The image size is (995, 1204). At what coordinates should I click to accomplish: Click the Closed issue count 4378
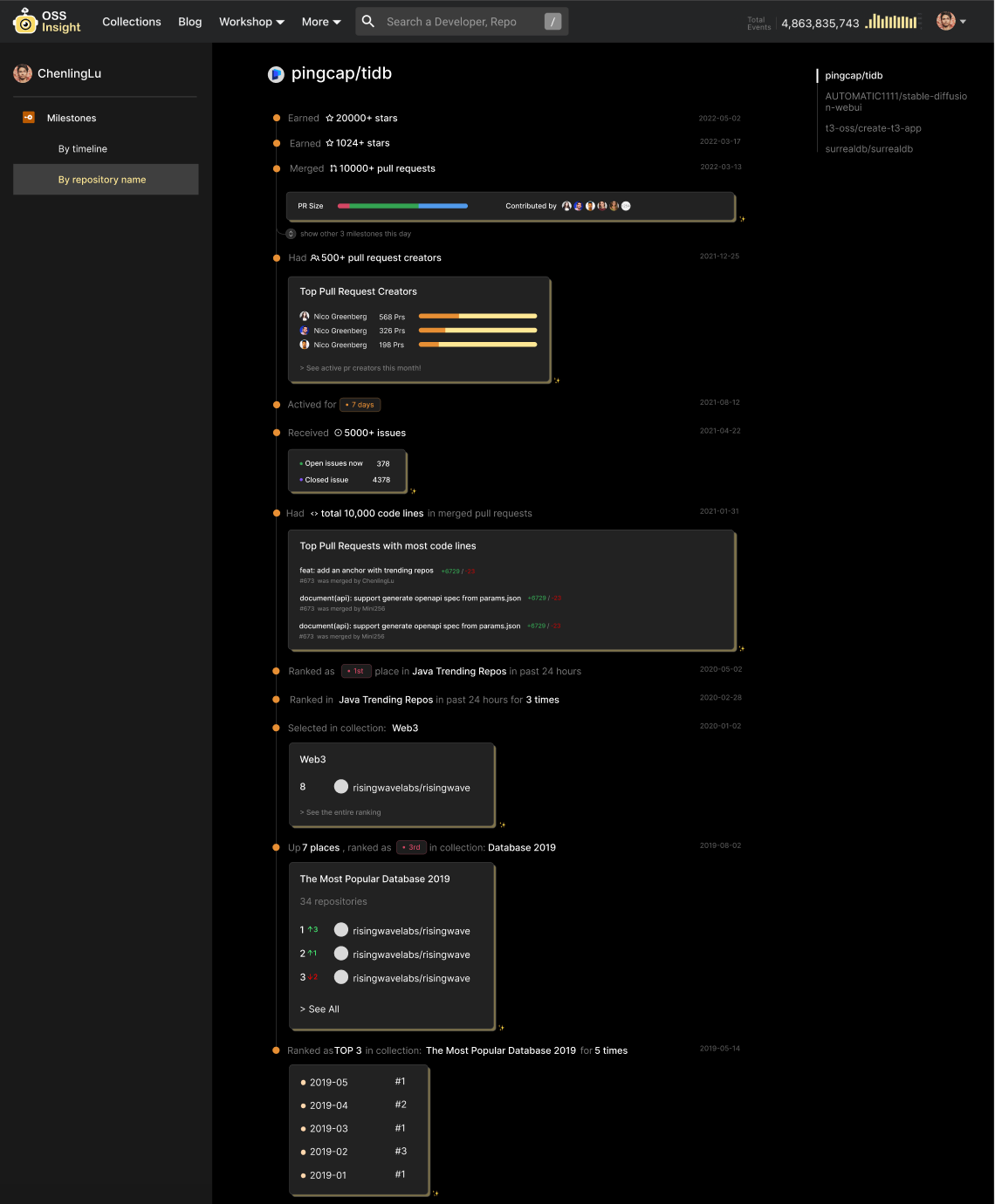click(x=381, y=480)
